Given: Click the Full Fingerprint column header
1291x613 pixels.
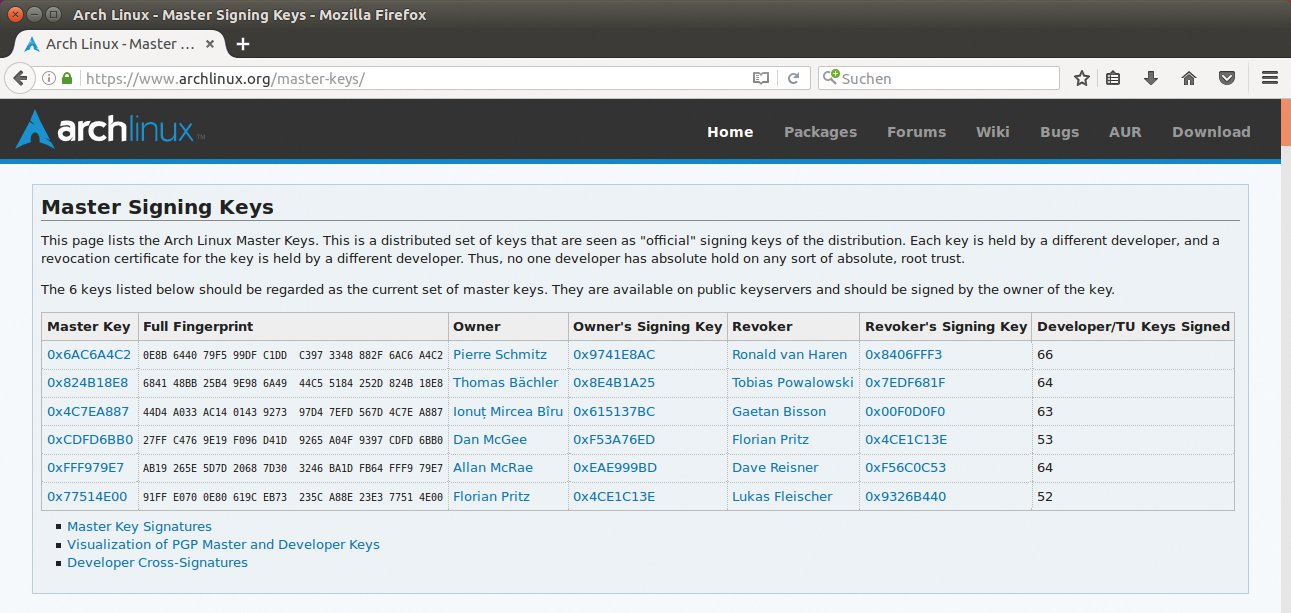Looking at the screenshot, I should 198,327.
